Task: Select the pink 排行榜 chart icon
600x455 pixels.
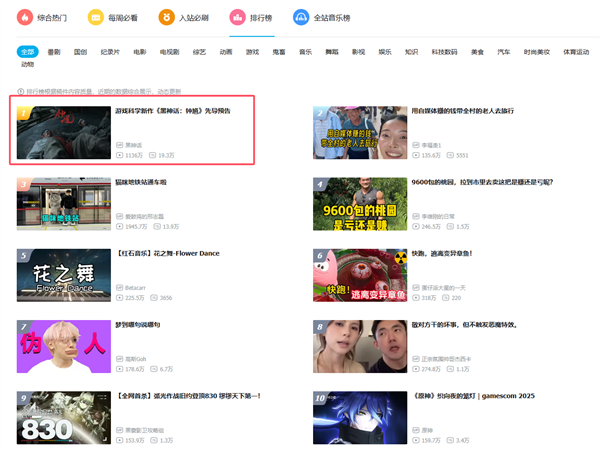Action: (x=237, y=18)
